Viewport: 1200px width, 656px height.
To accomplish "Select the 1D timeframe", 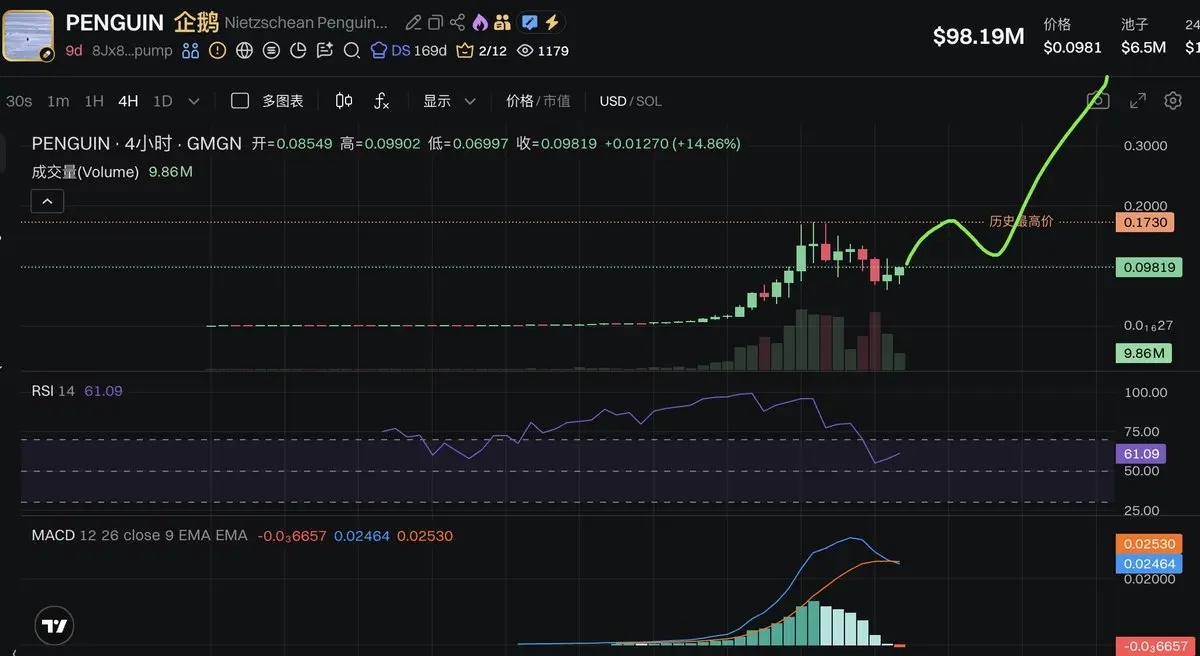I will pos(162,101).
